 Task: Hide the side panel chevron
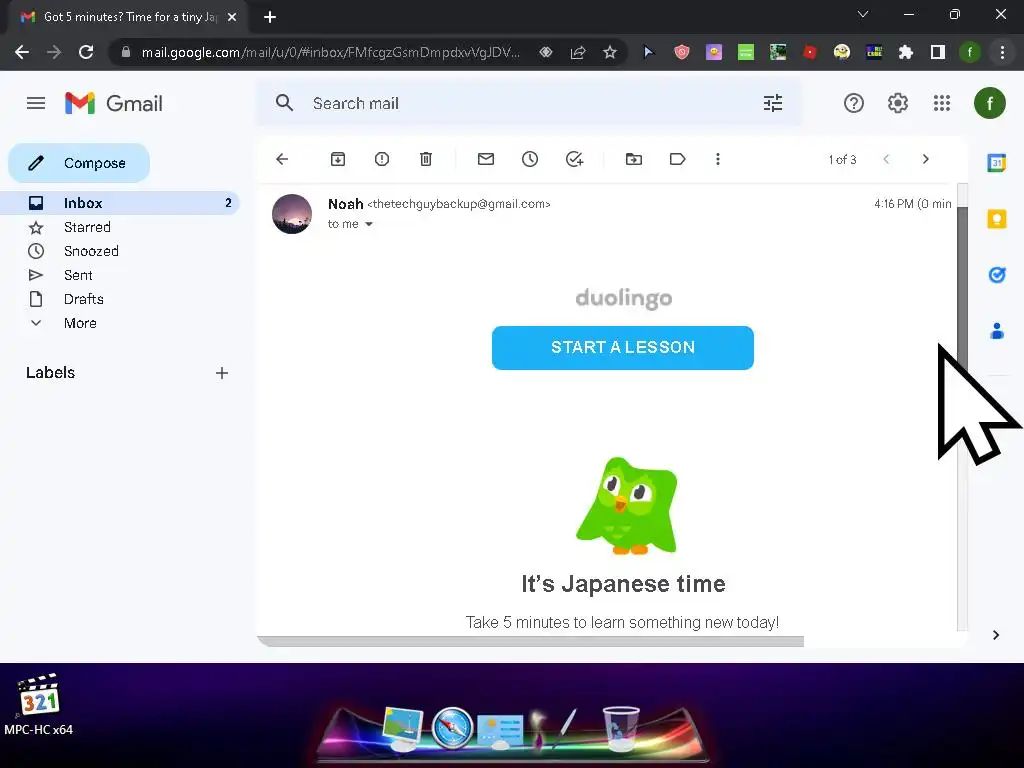coord(996,635)
